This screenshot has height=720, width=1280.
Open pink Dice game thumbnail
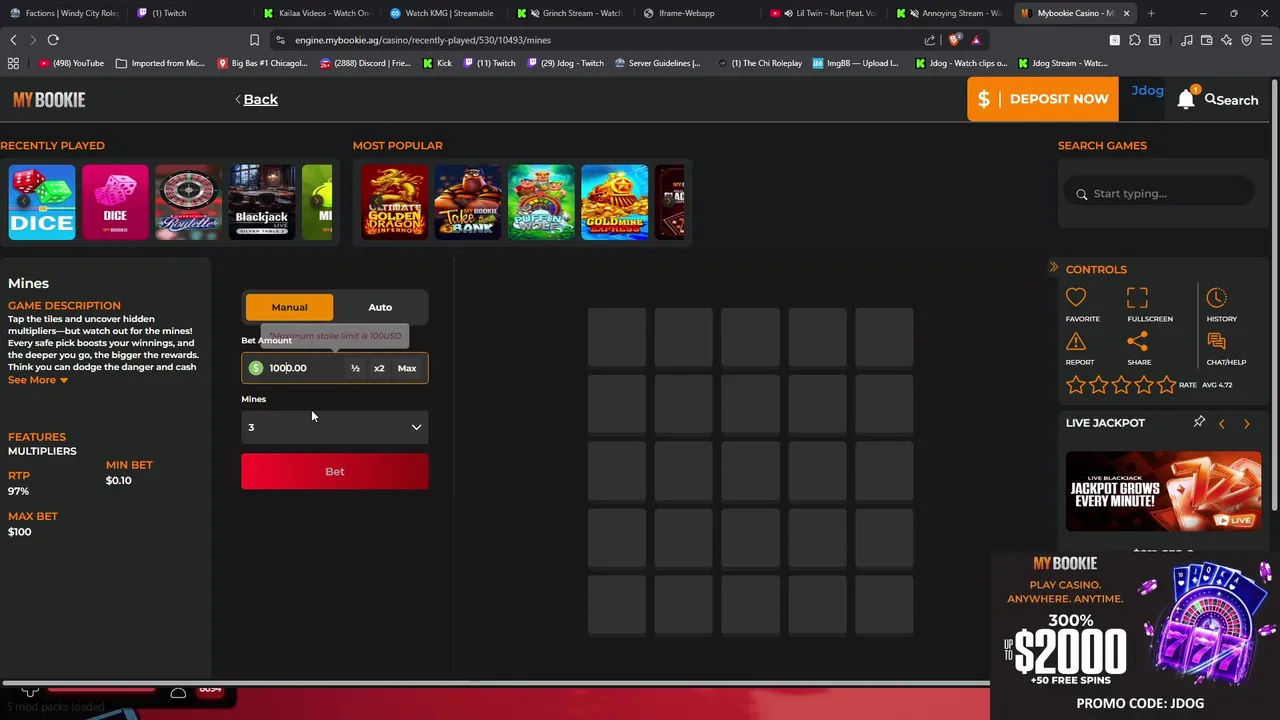115,202
